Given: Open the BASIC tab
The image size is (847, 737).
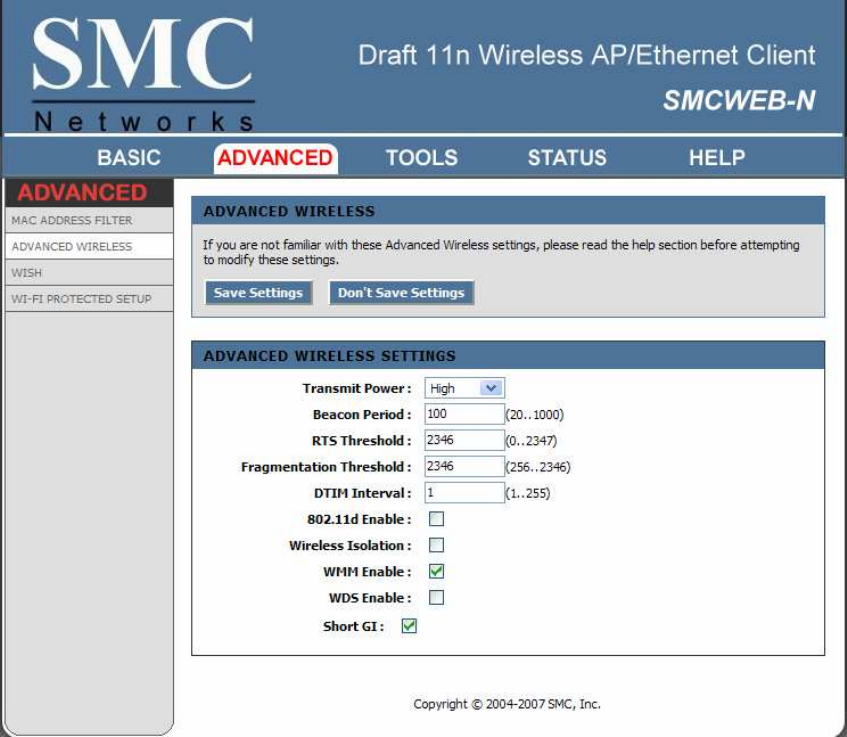Looking at the screenshot, I should click(x=129, y=158).
